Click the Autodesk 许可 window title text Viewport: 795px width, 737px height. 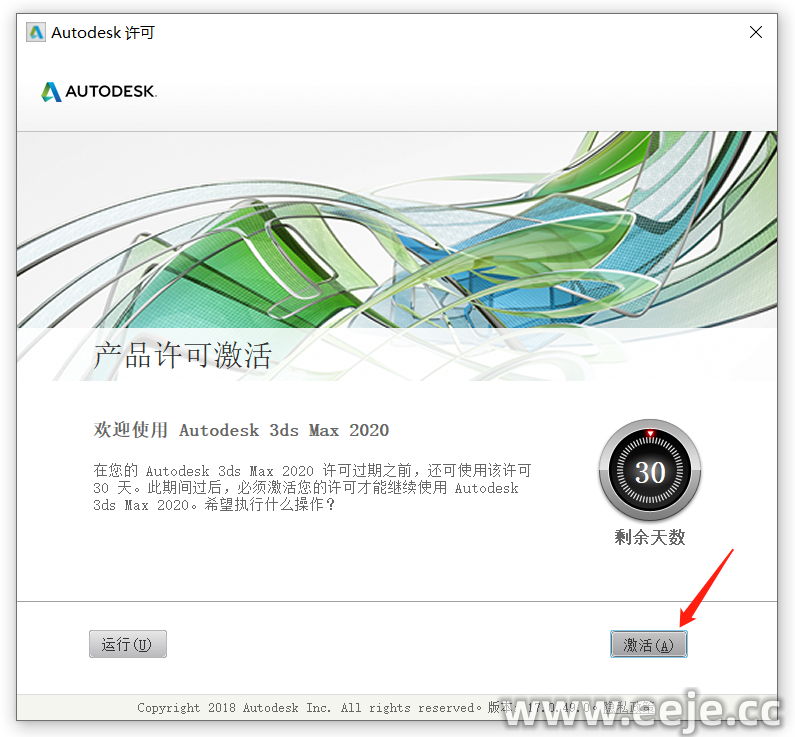click(103, 32)
